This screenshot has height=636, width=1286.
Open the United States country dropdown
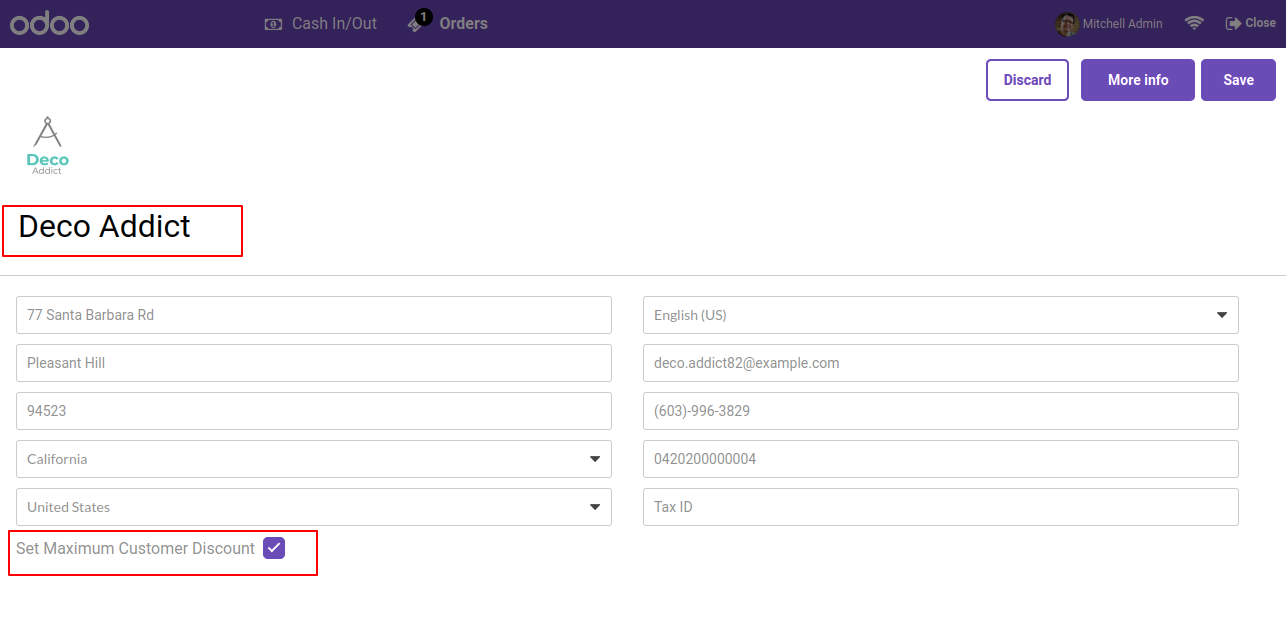coord(314,507)
